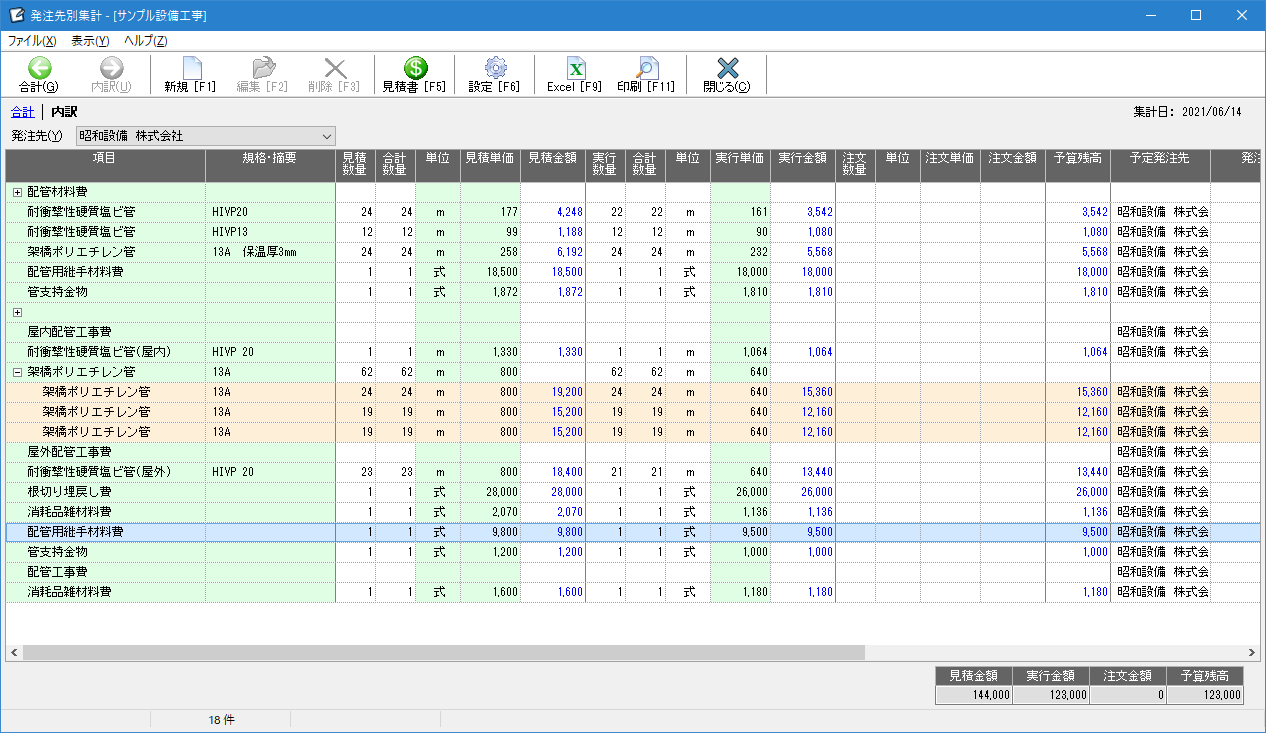
Task: Select the 内訳 view tab
Action: coord(64,112)
